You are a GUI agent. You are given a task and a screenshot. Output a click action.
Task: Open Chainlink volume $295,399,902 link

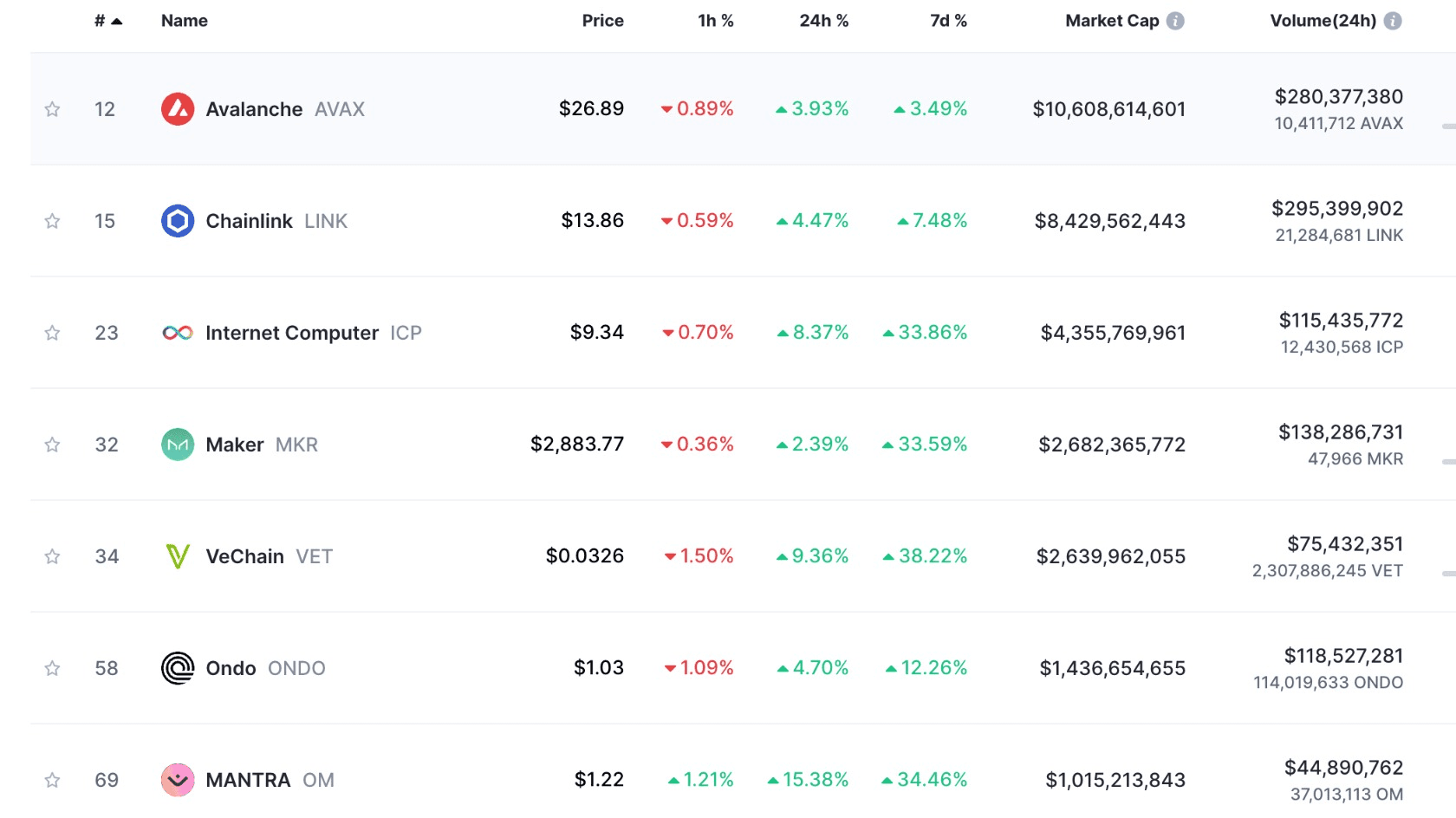pos(1337,209)
